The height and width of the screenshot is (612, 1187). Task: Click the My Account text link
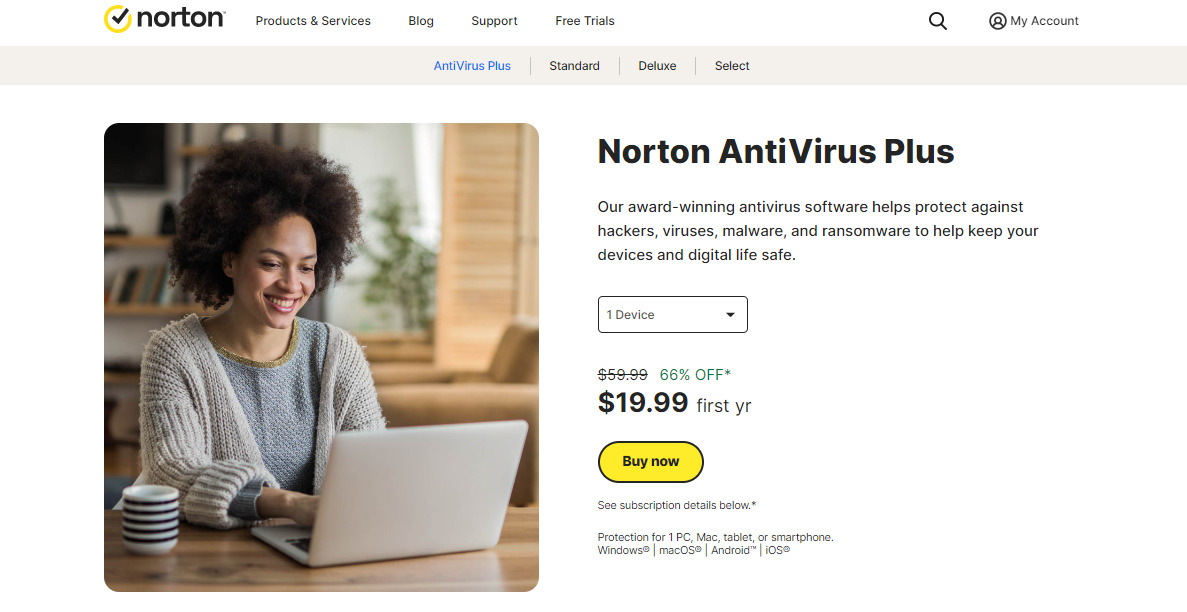[x=1044, y=21]
